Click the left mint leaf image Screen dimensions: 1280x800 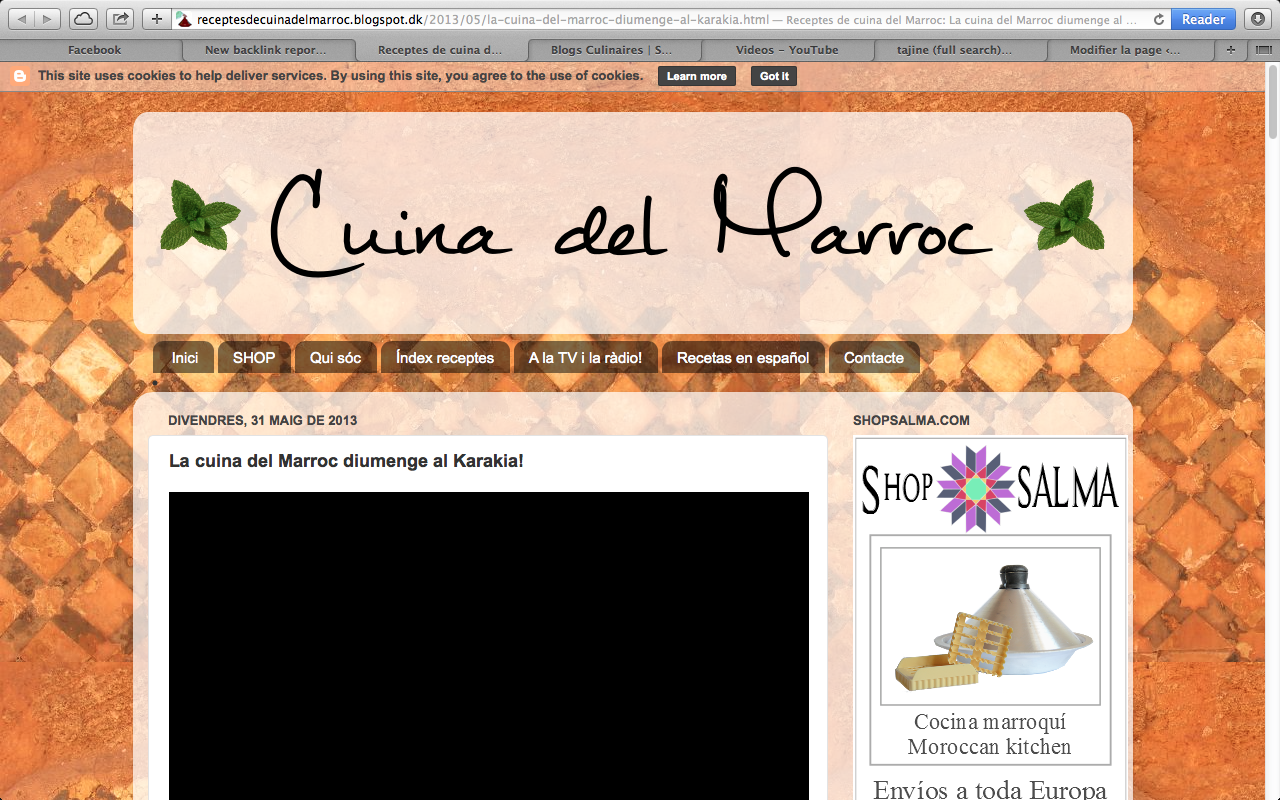coord(200,215)
